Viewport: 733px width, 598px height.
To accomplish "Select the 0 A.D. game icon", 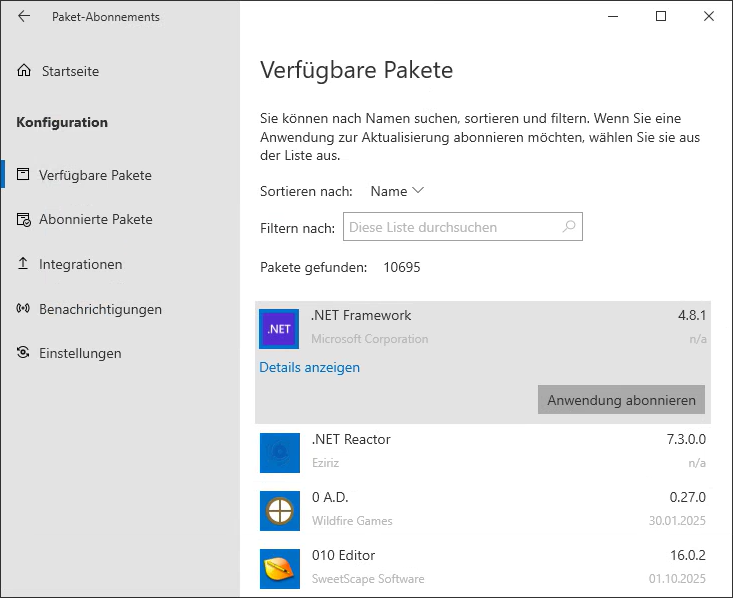I will (x=279, y=510).
